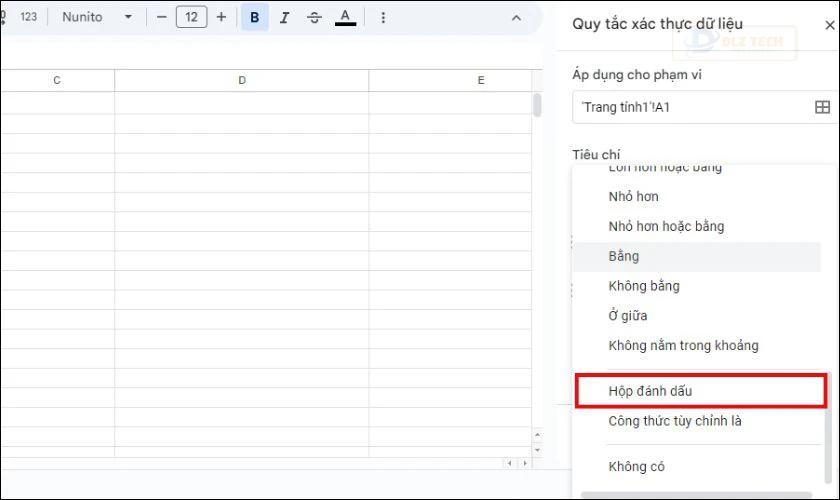Close the data validation rules panel
Image resolution: width=840 pixels, height=500 pixels.
click(x=830, y=25)
